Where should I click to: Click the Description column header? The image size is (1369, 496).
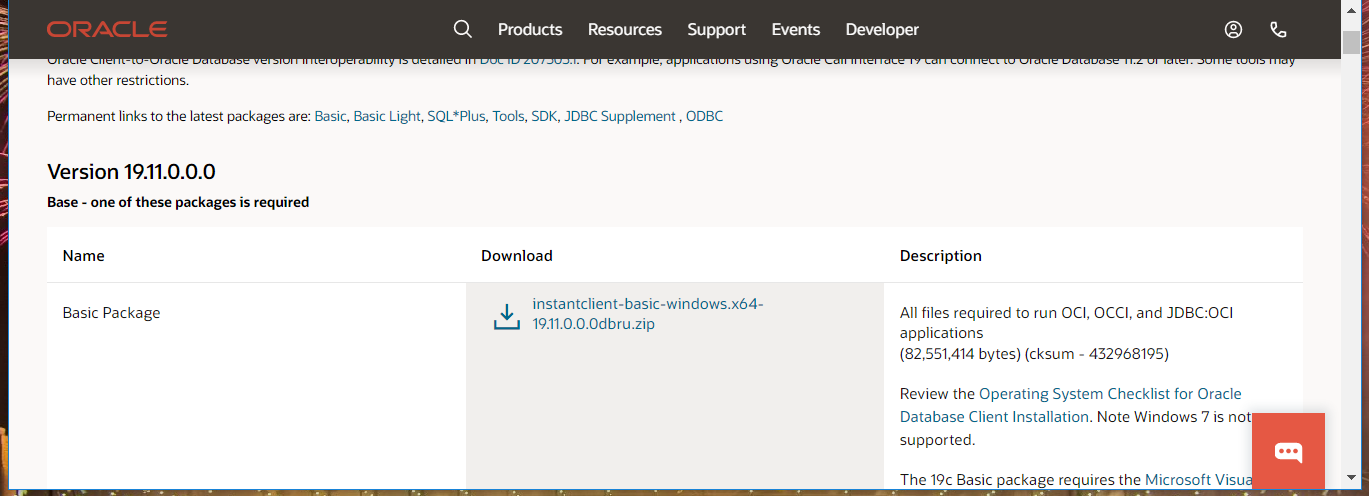941,255
